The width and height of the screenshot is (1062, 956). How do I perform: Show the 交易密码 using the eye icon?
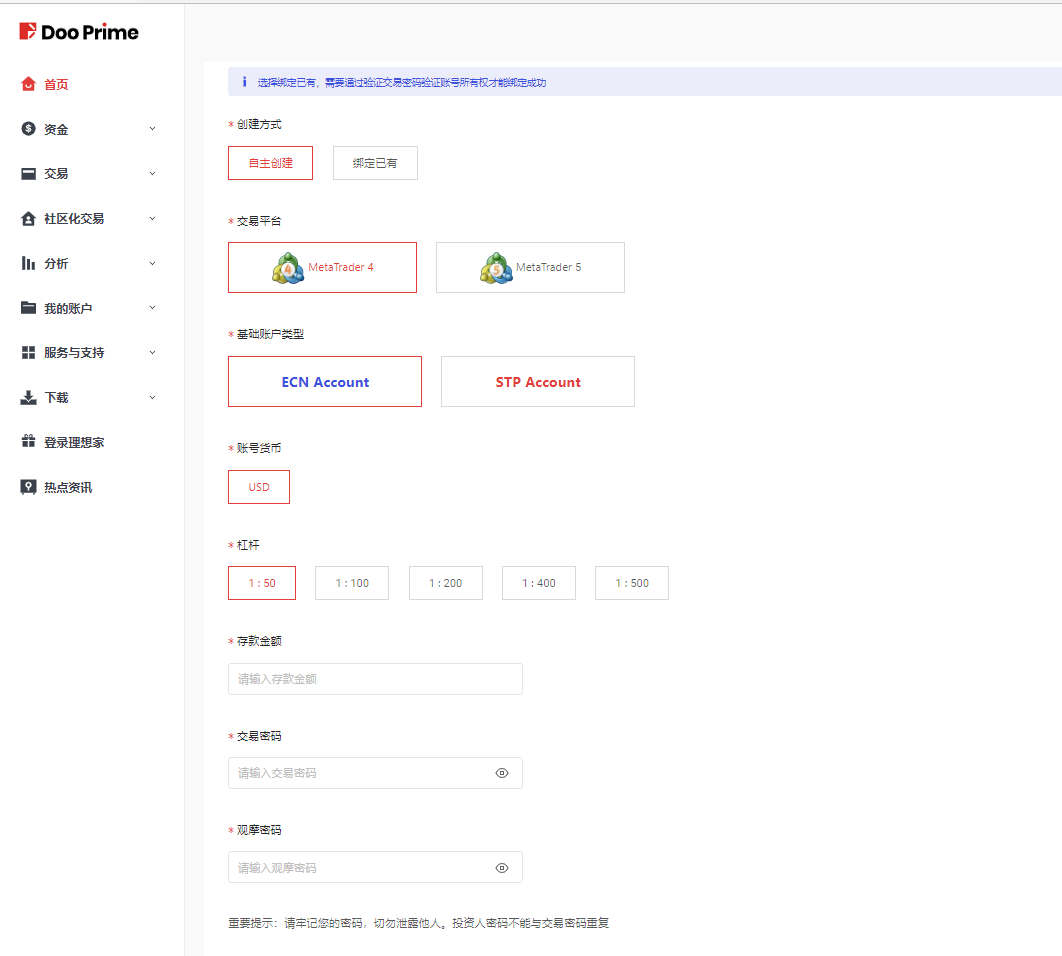click(502, 773)
